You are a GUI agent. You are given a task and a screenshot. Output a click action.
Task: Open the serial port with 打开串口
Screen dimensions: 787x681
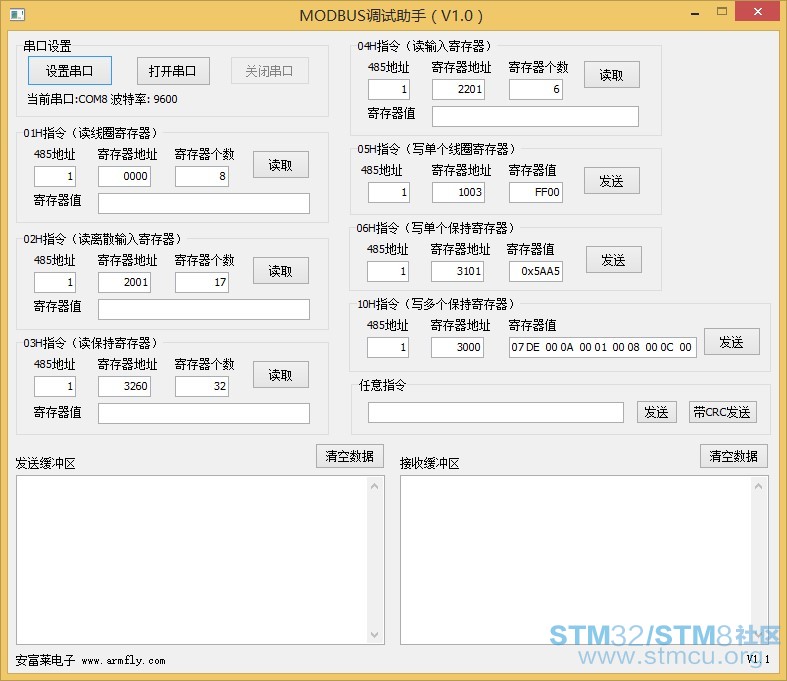coord(173,71)
